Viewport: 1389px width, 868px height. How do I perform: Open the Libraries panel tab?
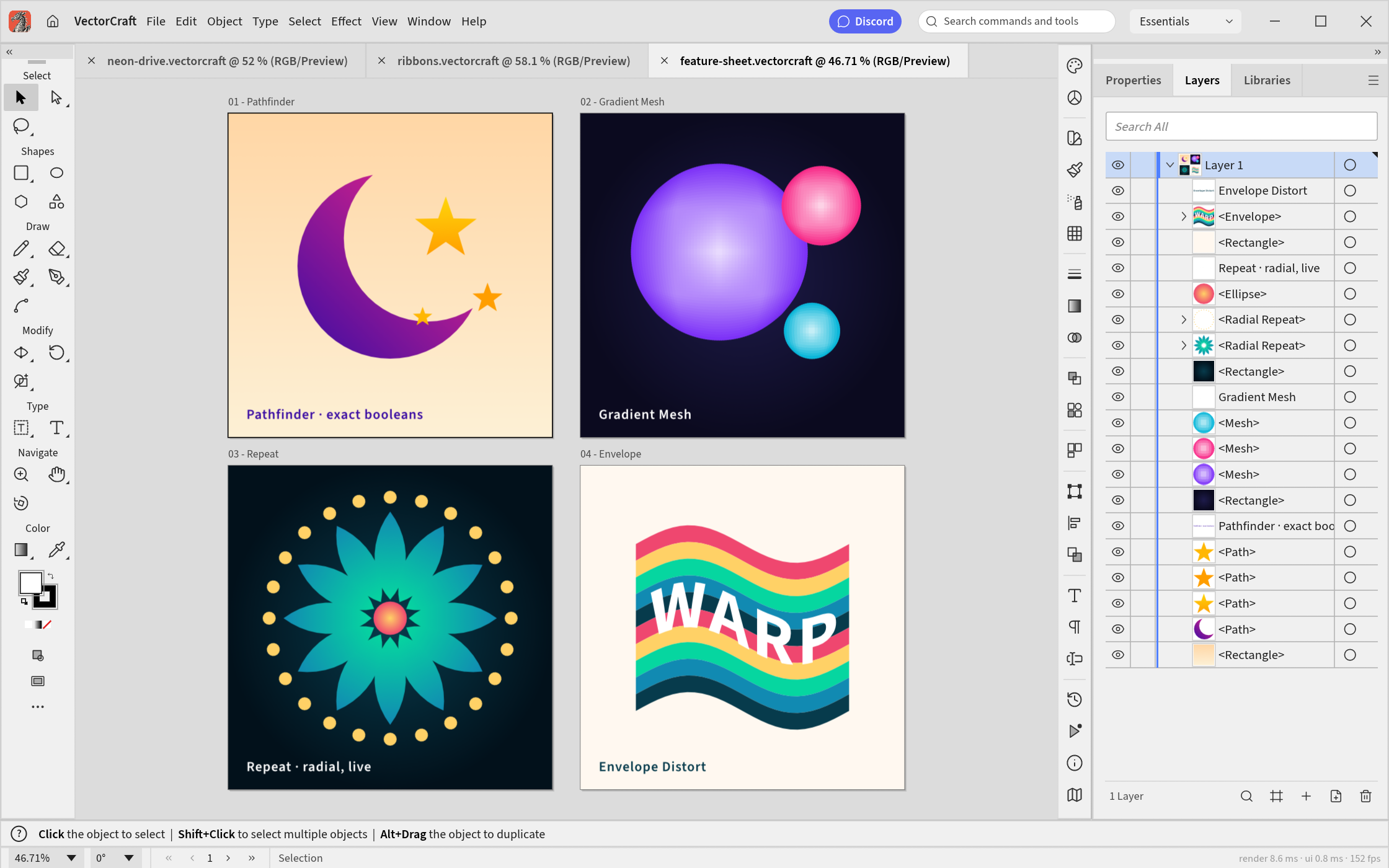coord(1267,80)
